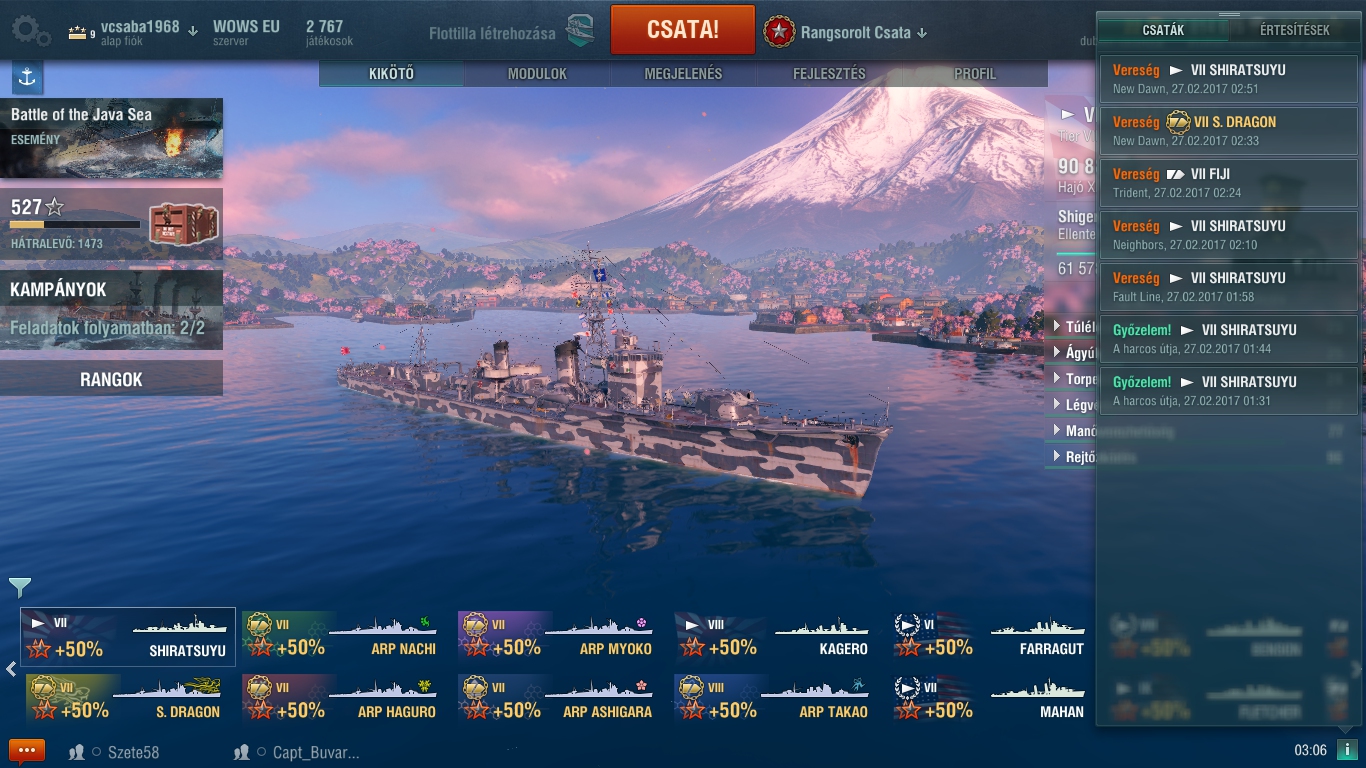Click the anchor port icon
Screen dimensions: 1366x768
pyautogui.click(x=27, y=77)
